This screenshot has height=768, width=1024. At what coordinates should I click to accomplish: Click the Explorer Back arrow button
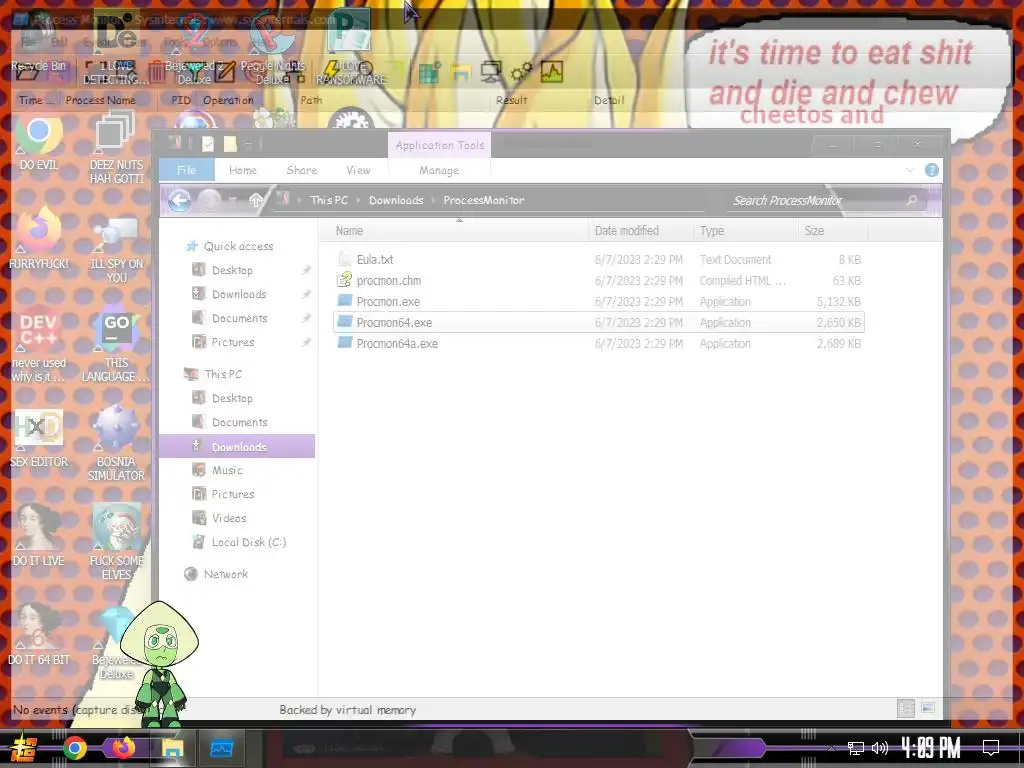click(x=180, y=200)
